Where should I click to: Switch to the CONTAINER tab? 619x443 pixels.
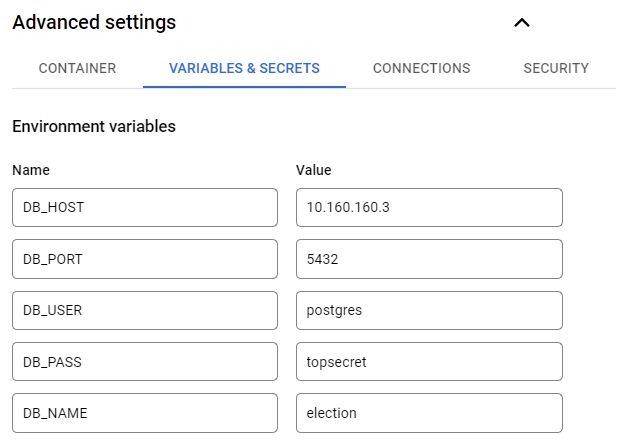pyautogui.click(x=77, y=68)
